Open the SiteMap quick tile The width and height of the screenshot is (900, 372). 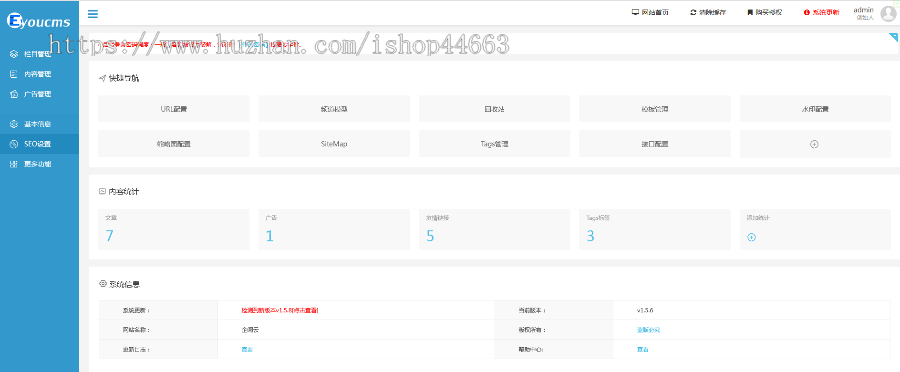pyautogui.click(x=334, y=144)
